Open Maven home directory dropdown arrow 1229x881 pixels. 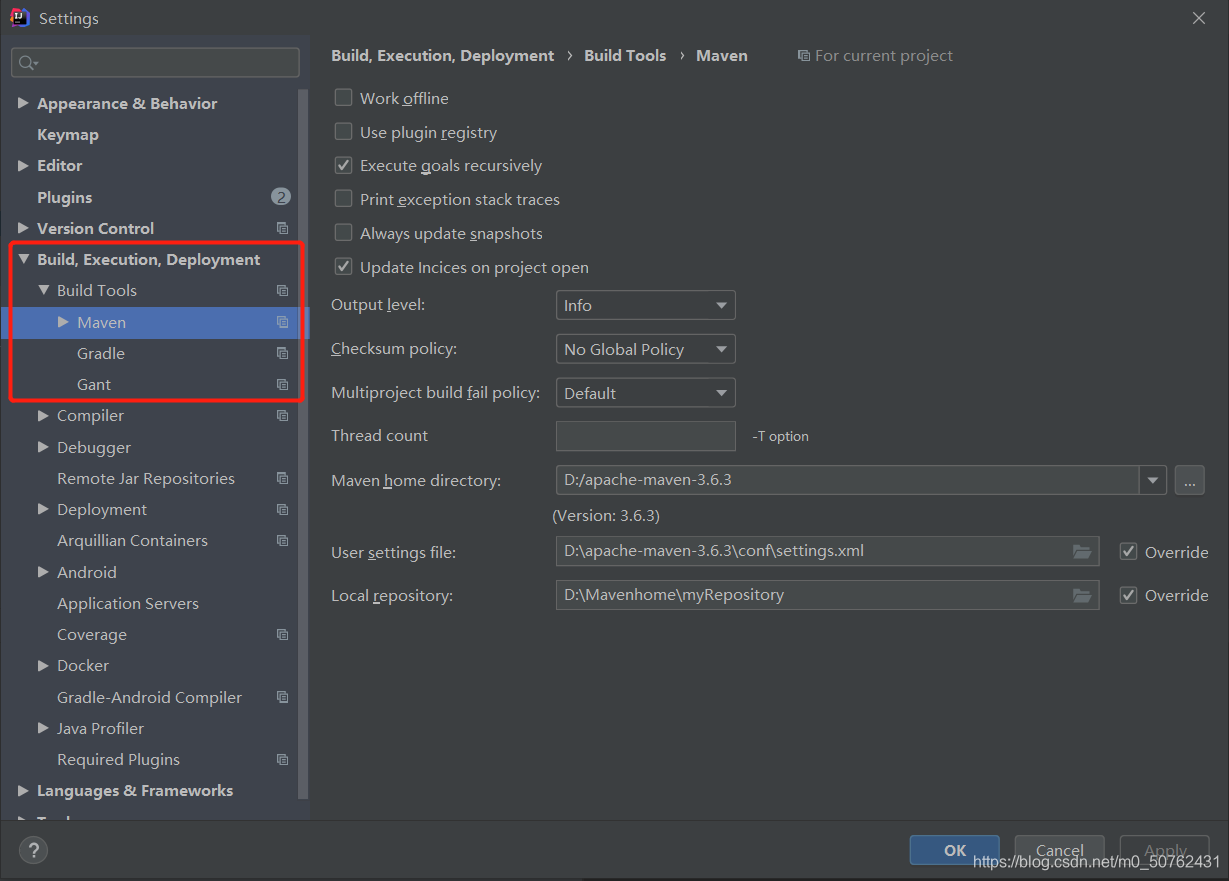[x=1153, y=480]
